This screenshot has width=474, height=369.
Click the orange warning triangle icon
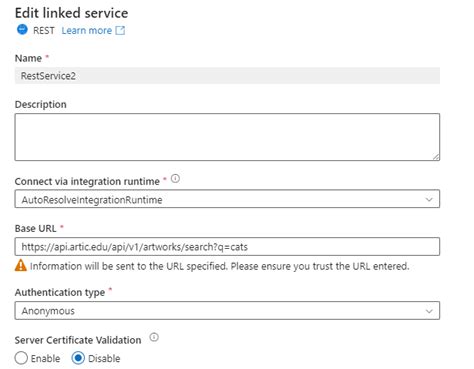(21, 266)
